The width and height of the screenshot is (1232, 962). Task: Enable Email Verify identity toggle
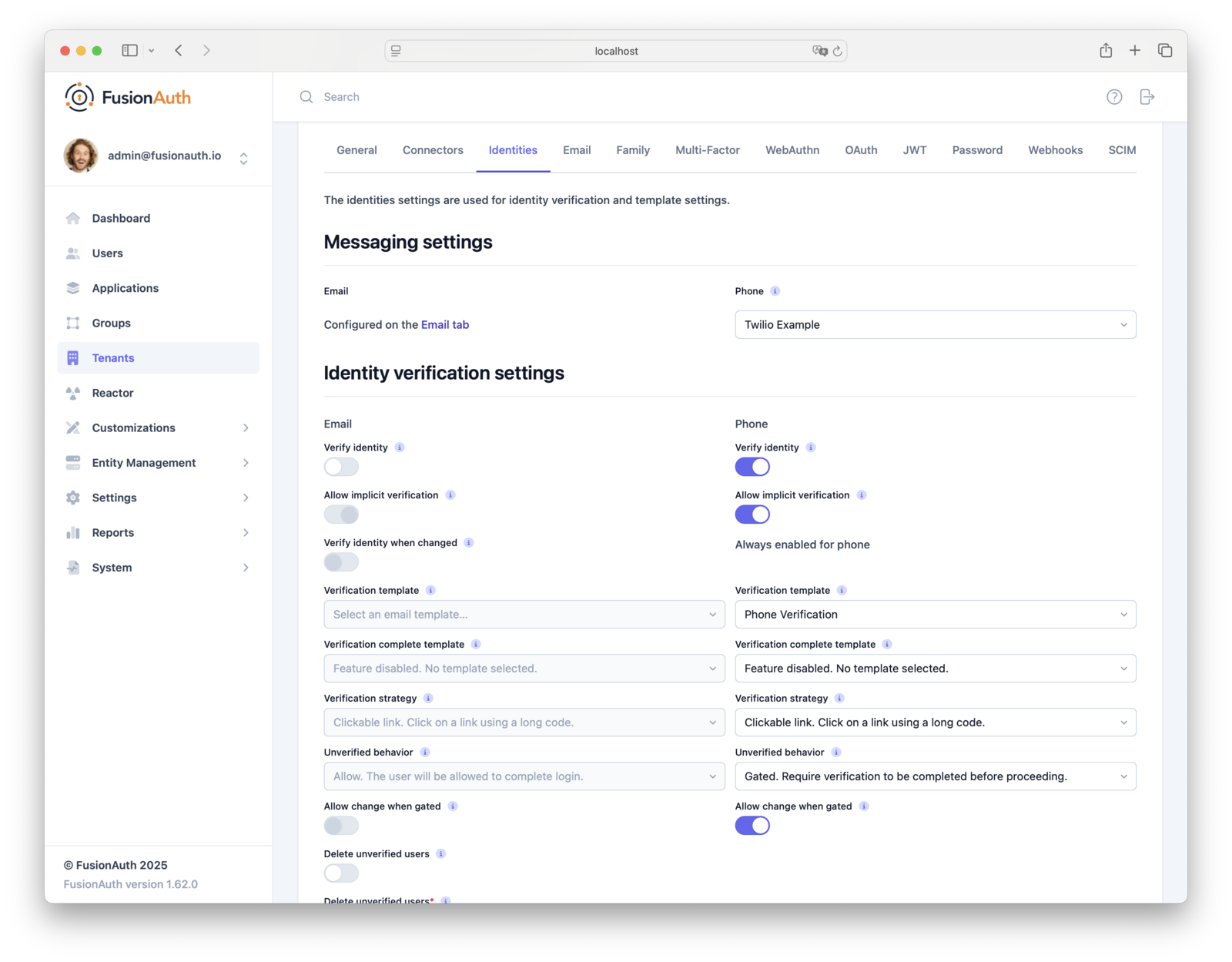(x=341, y=467)
